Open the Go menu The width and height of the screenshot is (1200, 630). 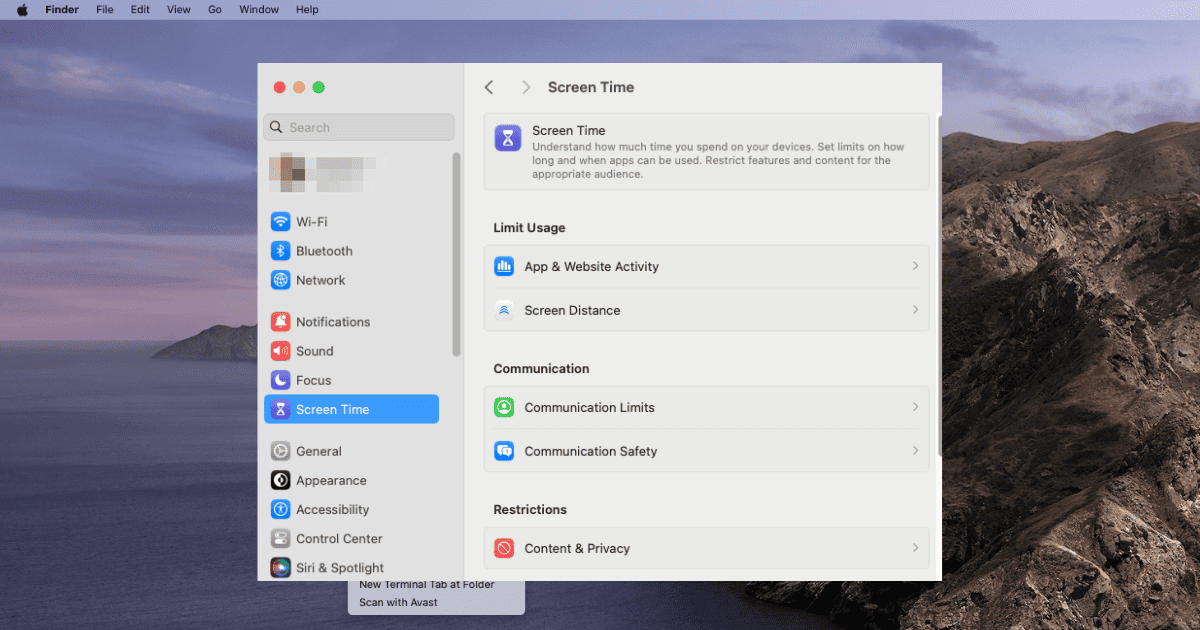[215, 9]
